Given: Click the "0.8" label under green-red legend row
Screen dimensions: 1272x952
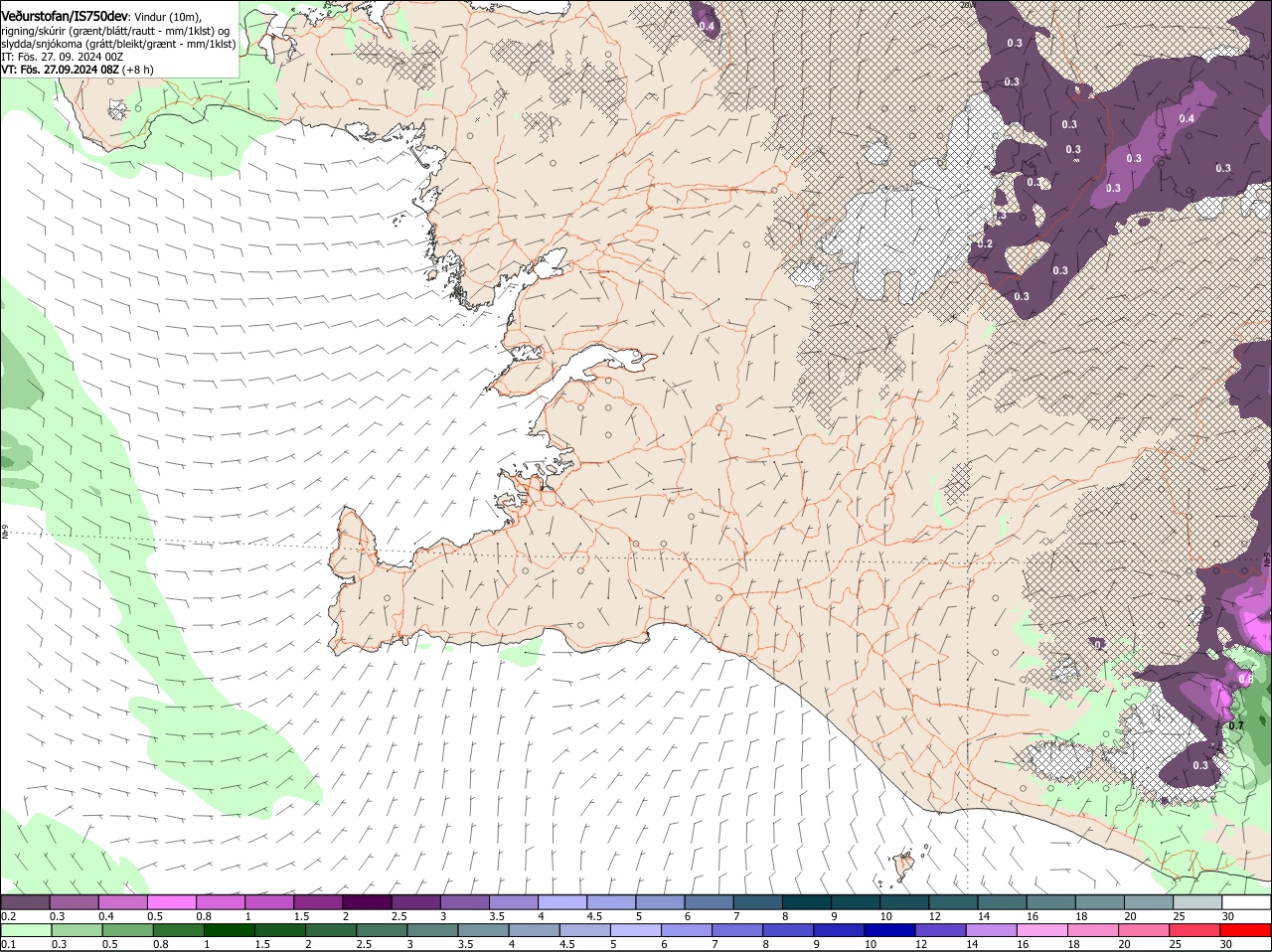Looking at the screenshot, I should click(x=160, y=945).
